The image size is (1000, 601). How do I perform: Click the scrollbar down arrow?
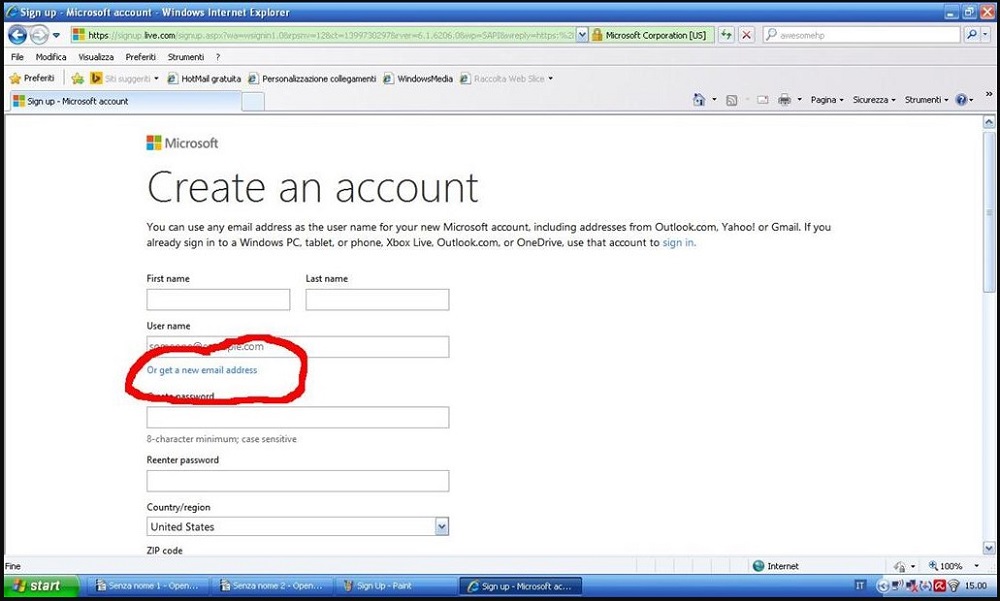click(x=989, y=548)
